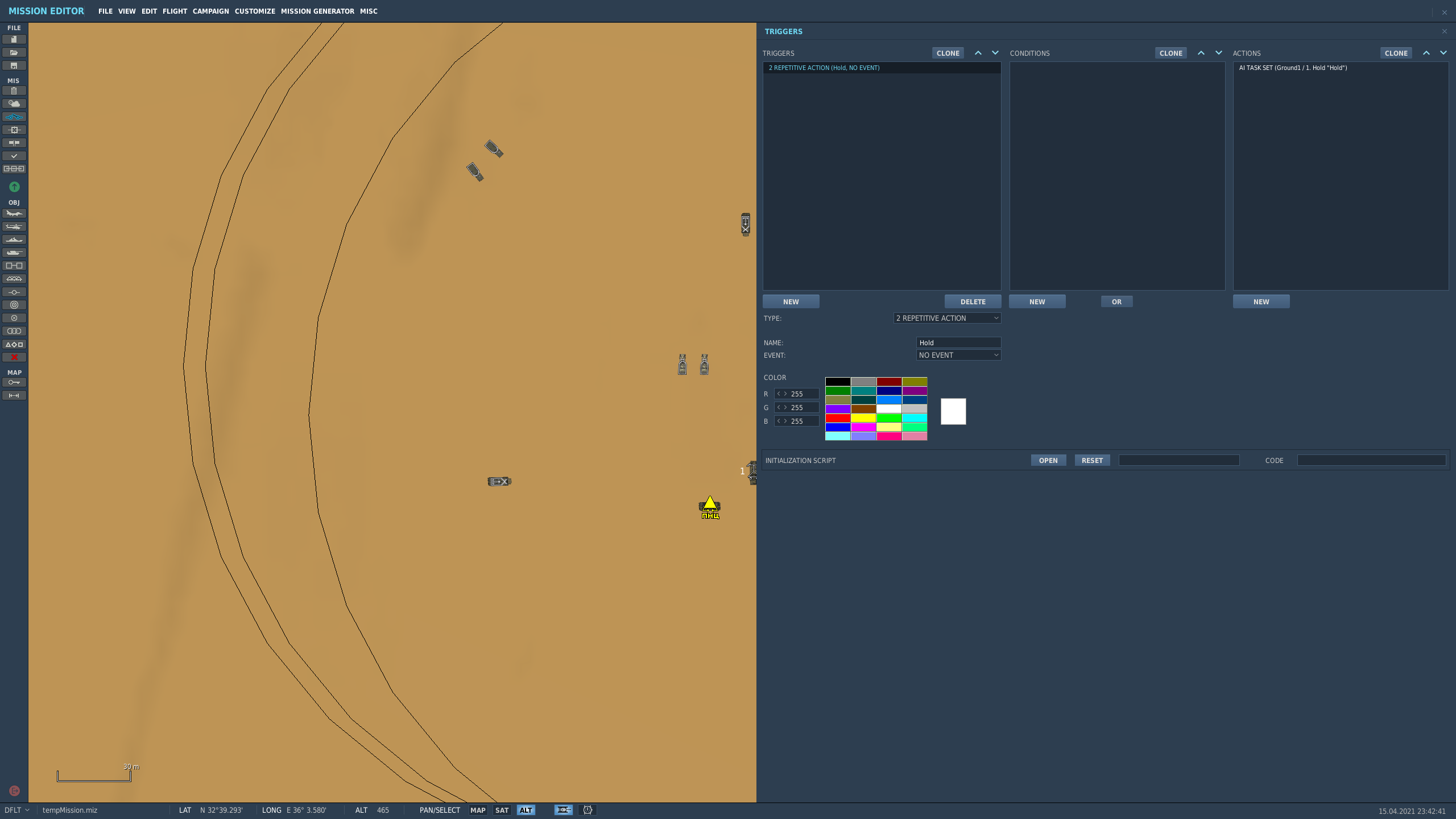The height and width of the screenshot is (819, 1456).
Task: Click the OR button under CONDITIONS
Action: click(x=1117, y=301)
